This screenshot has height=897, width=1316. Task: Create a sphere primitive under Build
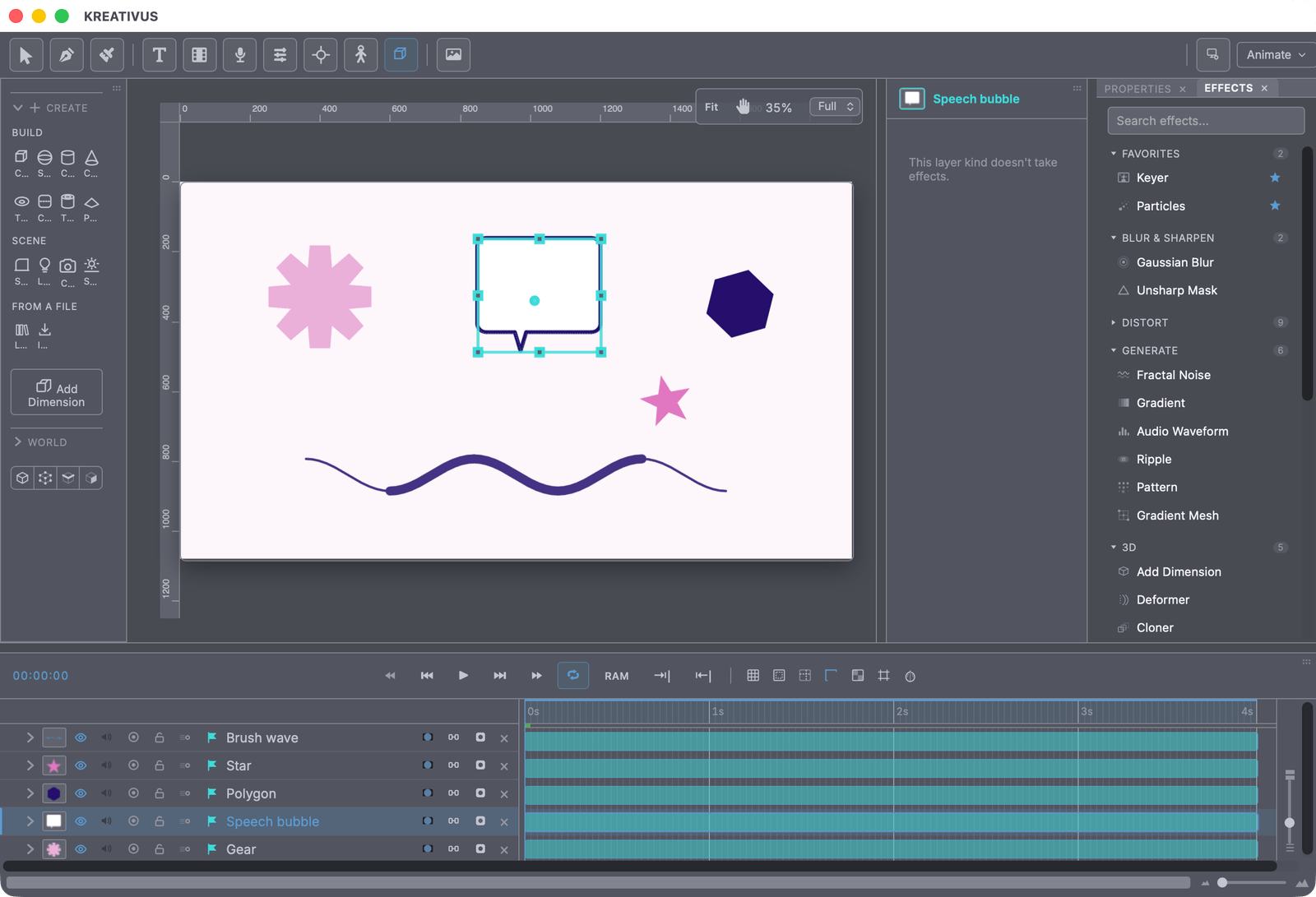pyautogui.click(x=44, y=162)
